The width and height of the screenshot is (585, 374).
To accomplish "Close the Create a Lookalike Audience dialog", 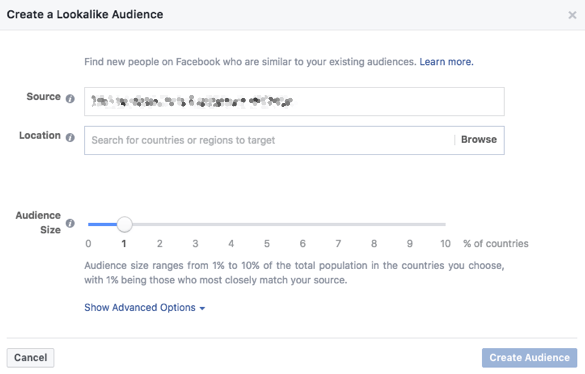I will (572, 15).
